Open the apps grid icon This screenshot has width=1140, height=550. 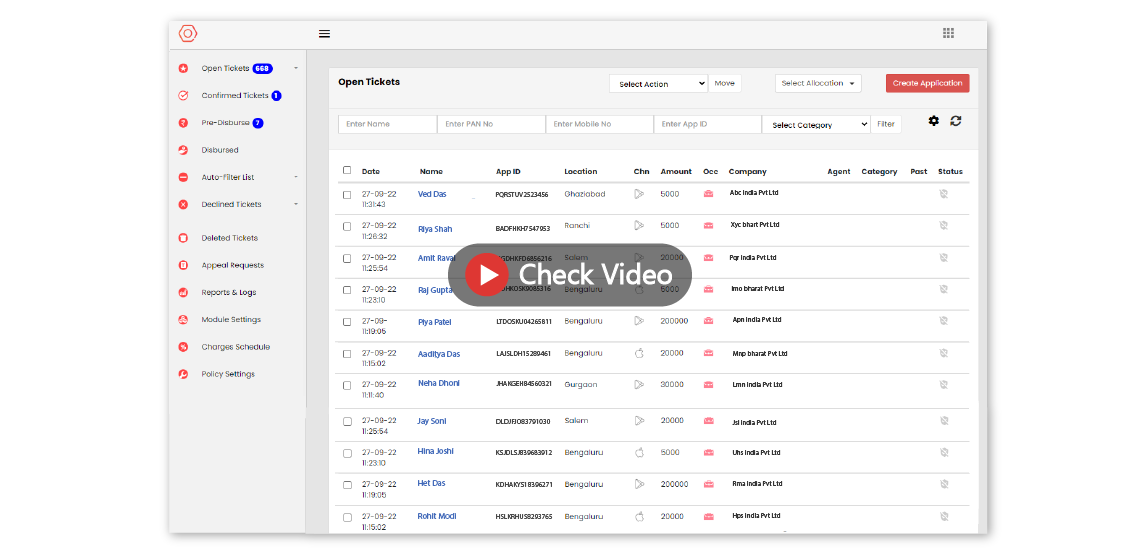[948, 33]
